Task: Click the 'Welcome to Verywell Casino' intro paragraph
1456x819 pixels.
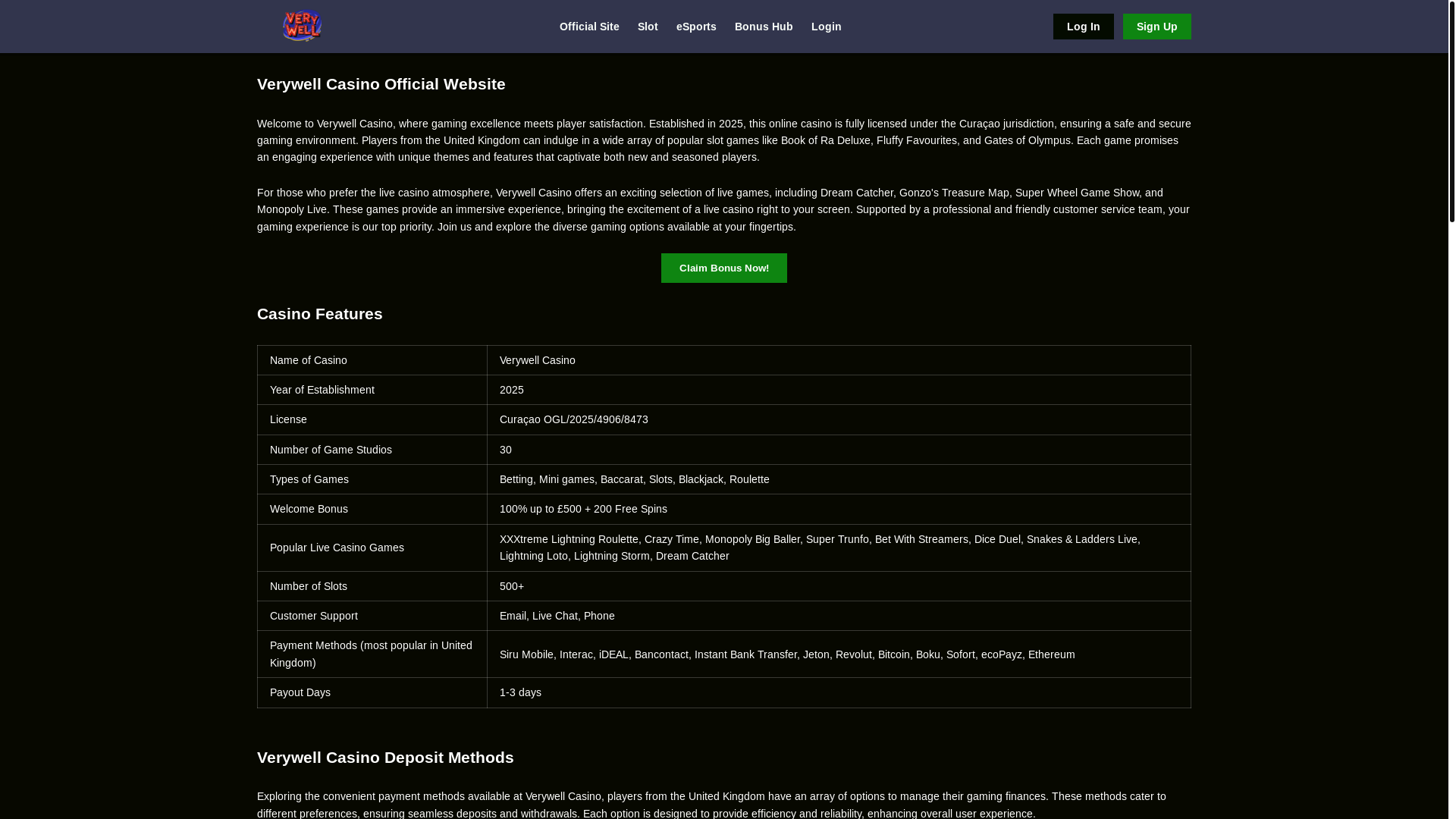Action: (723, 140)
